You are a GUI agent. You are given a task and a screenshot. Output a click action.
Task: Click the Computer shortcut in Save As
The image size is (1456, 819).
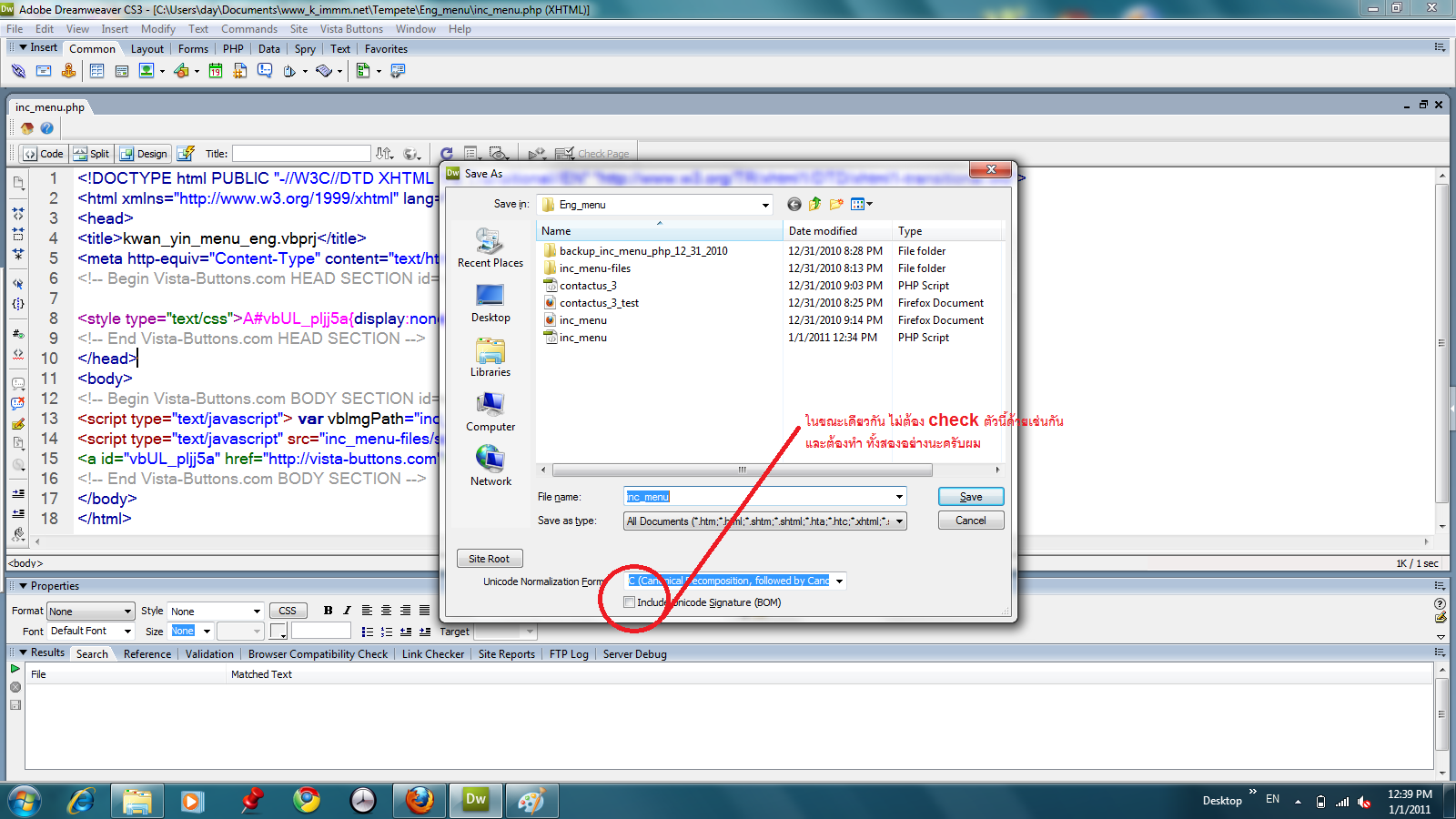click(x=490, y=412)
